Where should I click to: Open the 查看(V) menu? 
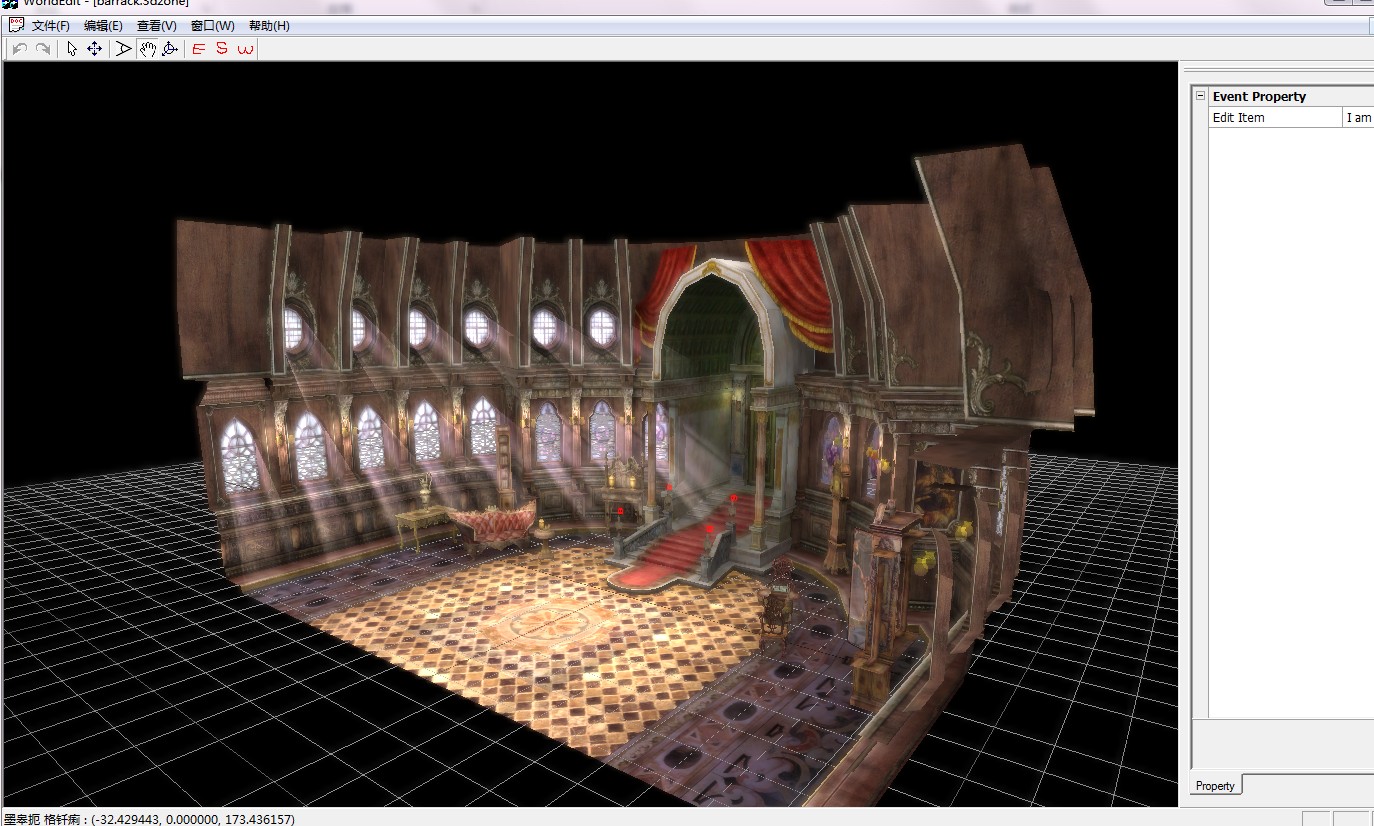(x=157, y=26)
